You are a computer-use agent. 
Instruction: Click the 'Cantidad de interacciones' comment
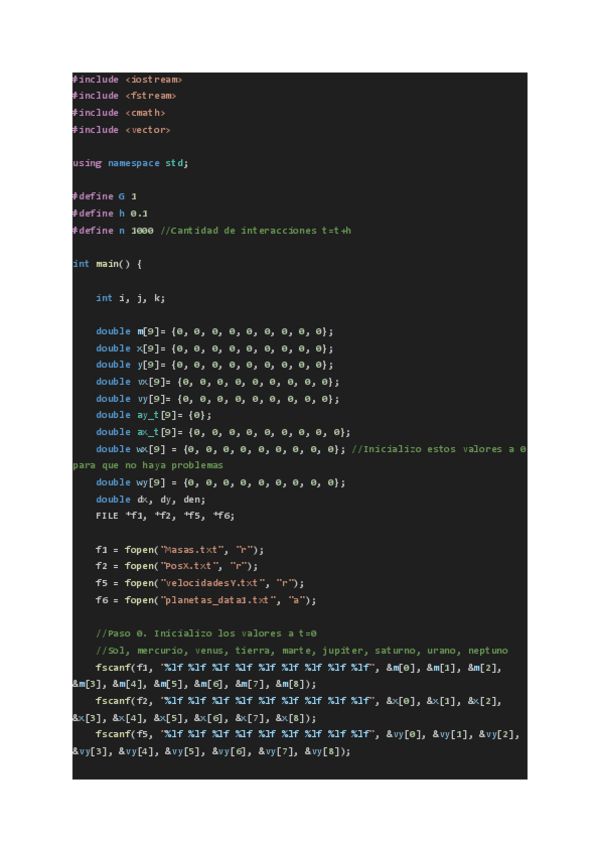[255, 230]
